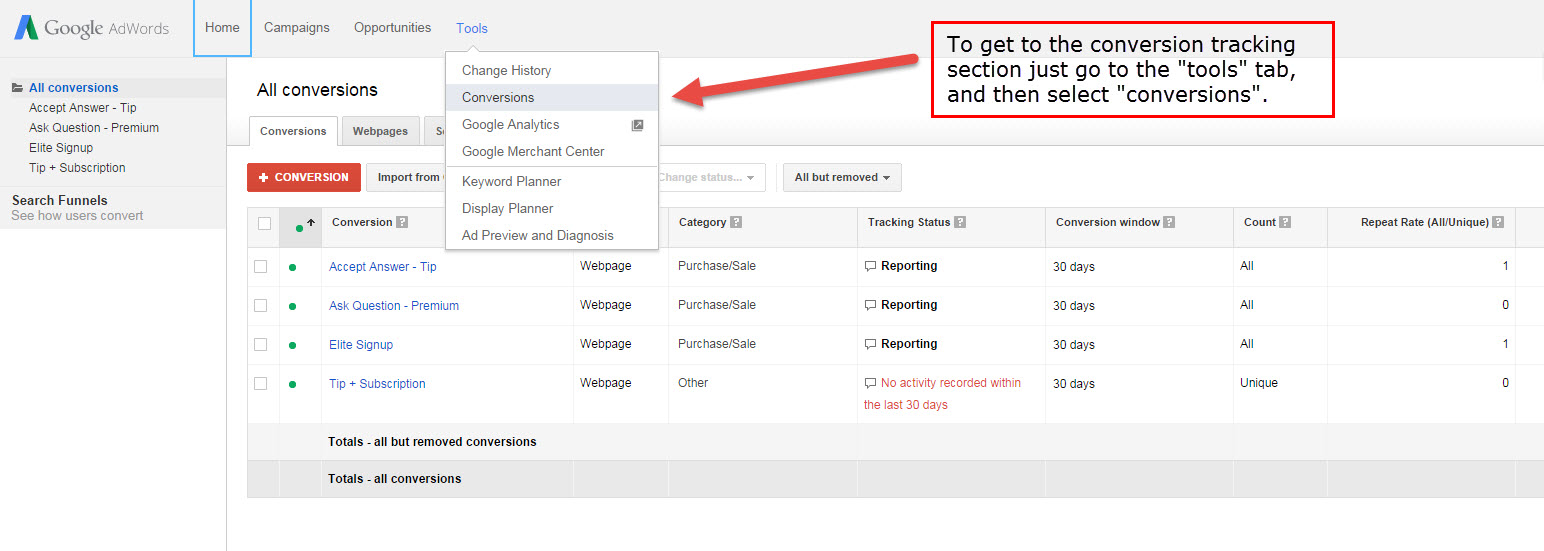Click repeat rate value for Accept Answer - Tip
The width and height of the screenshot is (1544, 551).
coord(1505,266)
